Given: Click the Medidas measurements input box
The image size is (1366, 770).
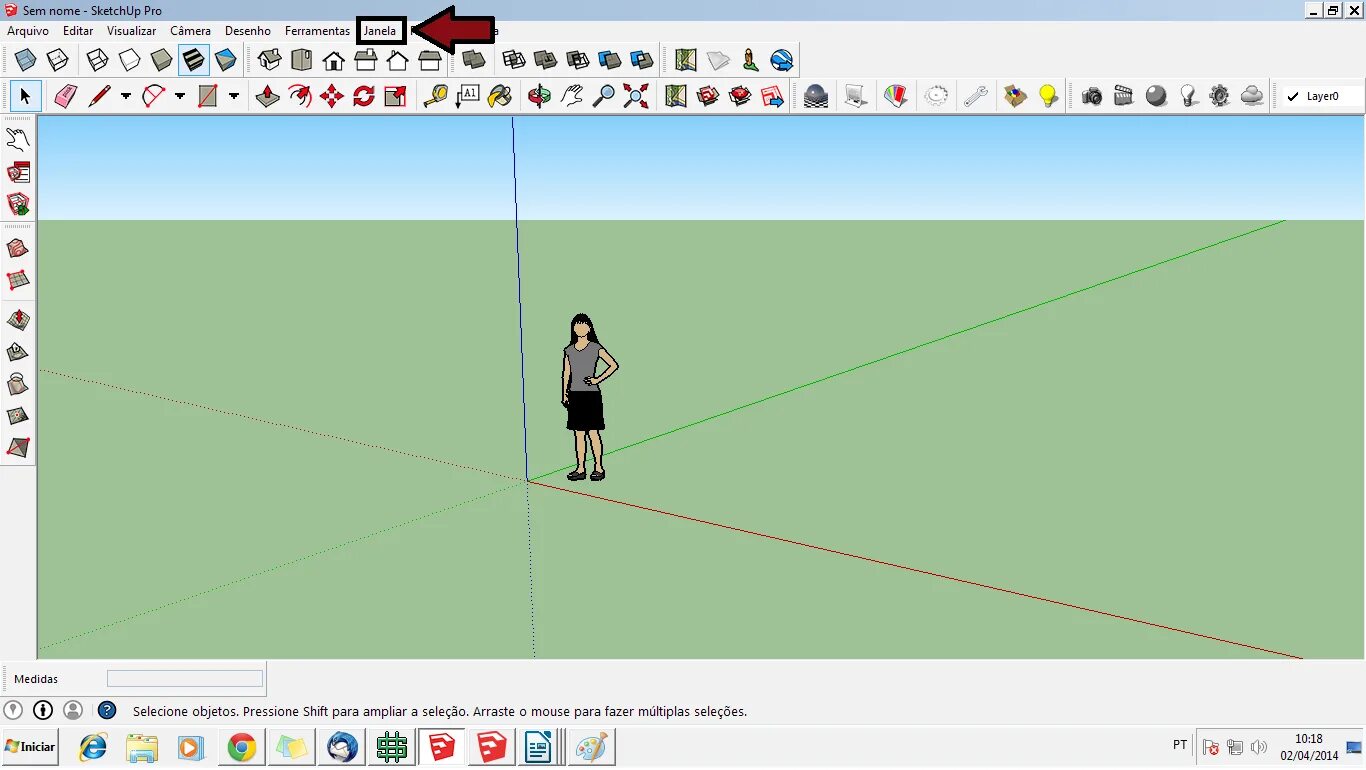Looking at the screenshot, I should pyautogui.click(x=185, y=679).
